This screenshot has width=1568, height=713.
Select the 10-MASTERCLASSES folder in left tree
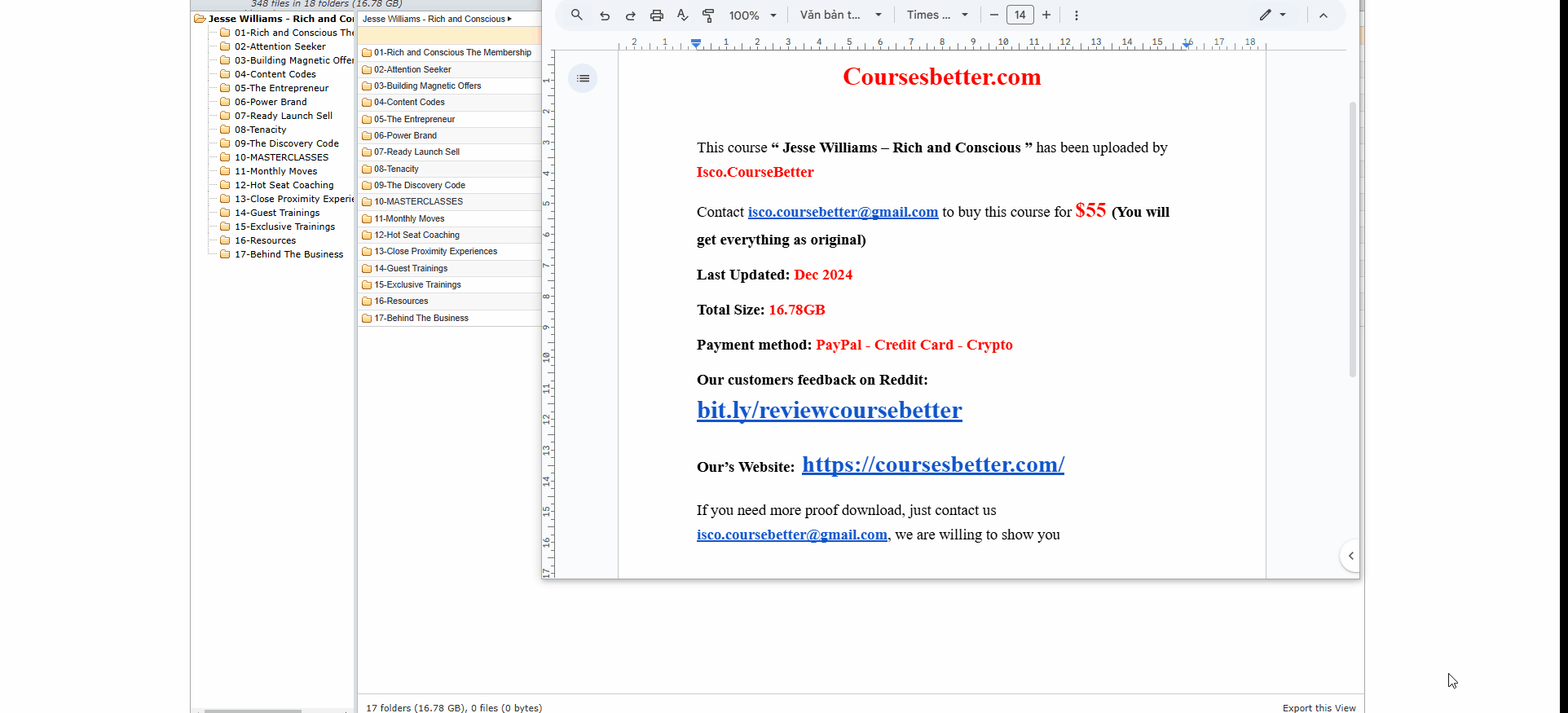pos(281,157)
